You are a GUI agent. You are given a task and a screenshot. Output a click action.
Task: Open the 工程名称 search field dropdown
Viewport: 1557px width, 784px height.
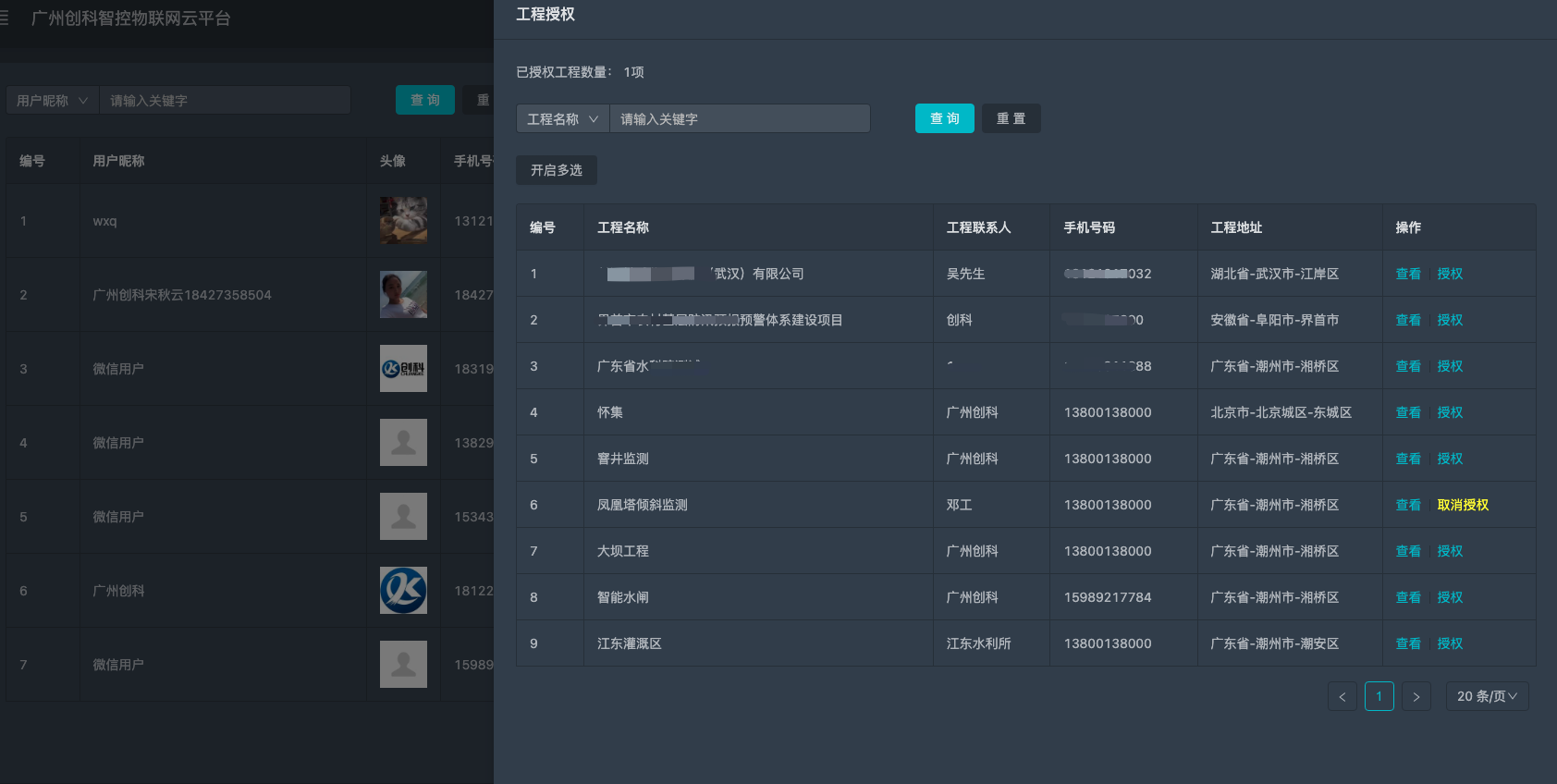coord(563,118)
